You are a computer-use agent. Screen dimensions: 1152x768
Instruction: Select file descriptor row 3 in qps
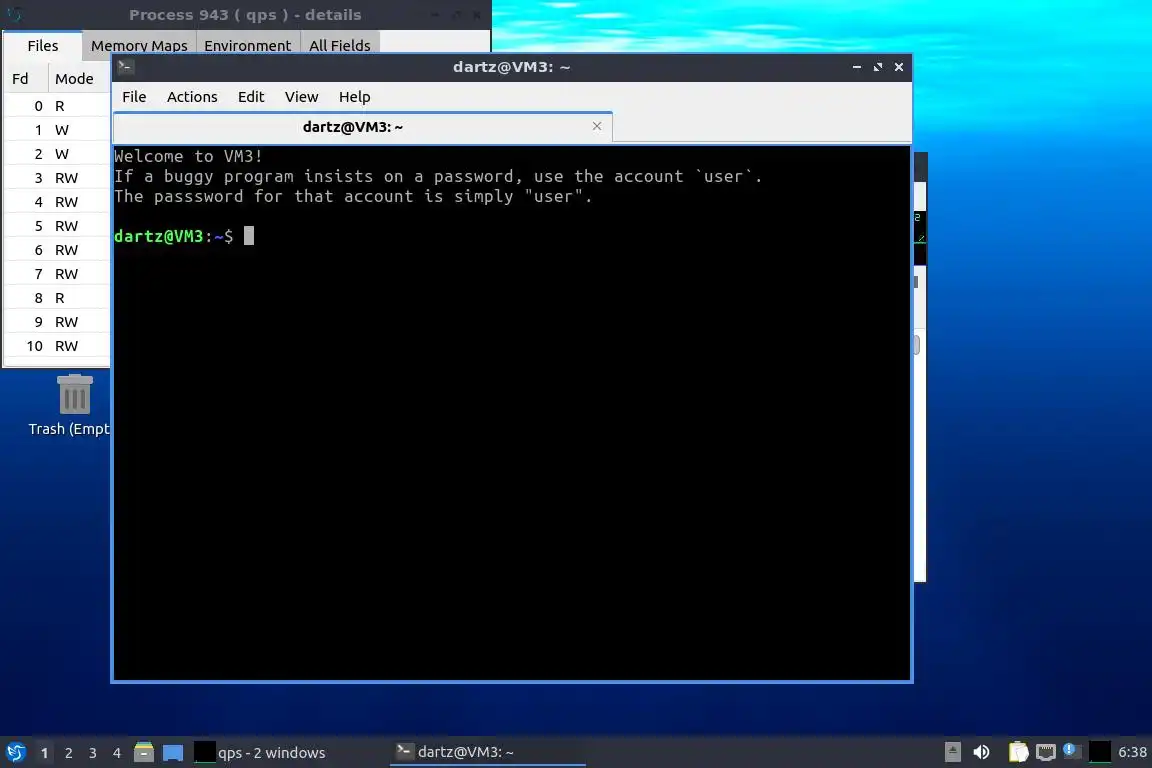(x=57, y=178)
